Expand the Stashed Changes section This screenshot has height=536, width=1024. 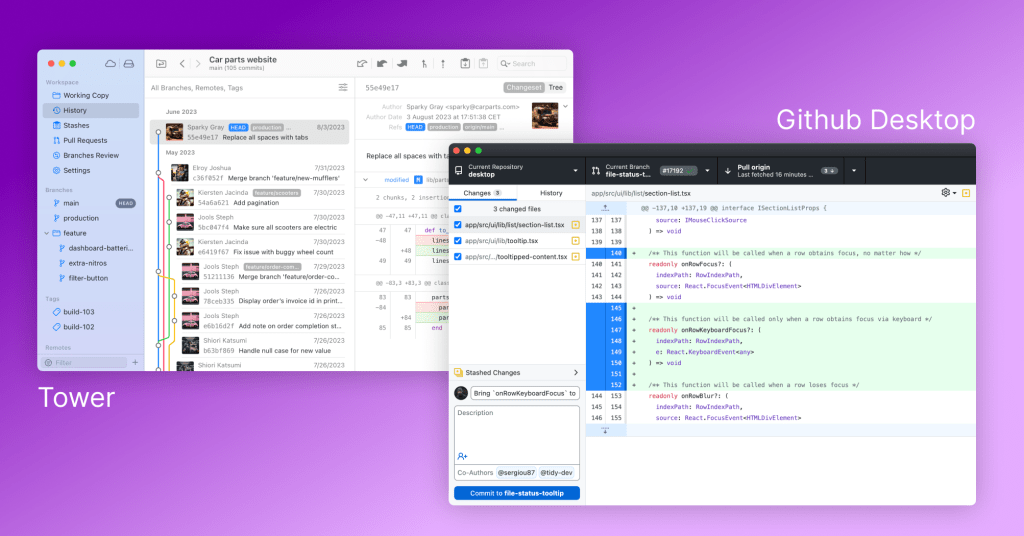click(x=517, y=373)
